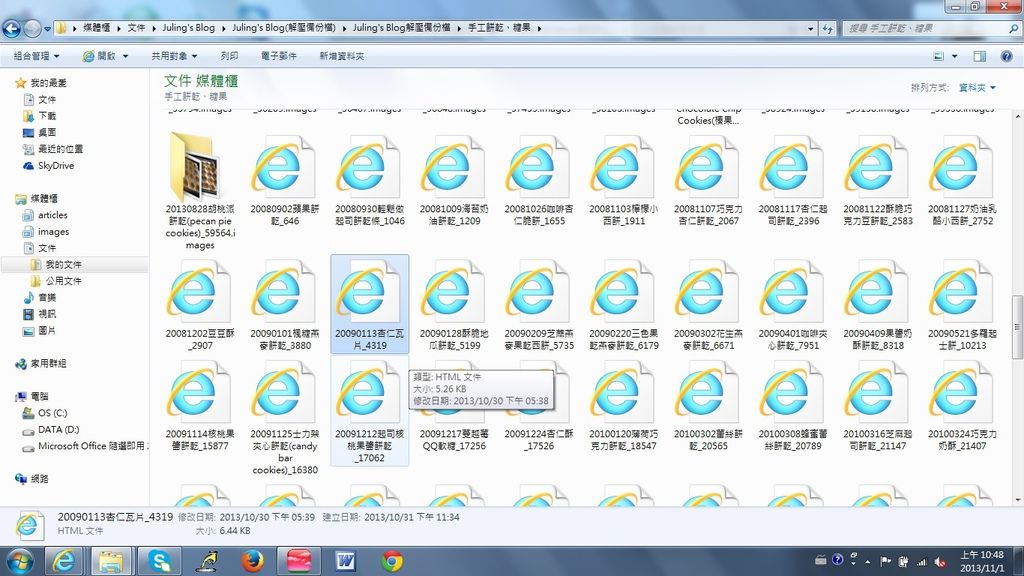The width and height of the screenshot is (1024, 576).
Task: Select the HTML file 20081009 ending _1209
Action: 455,182
